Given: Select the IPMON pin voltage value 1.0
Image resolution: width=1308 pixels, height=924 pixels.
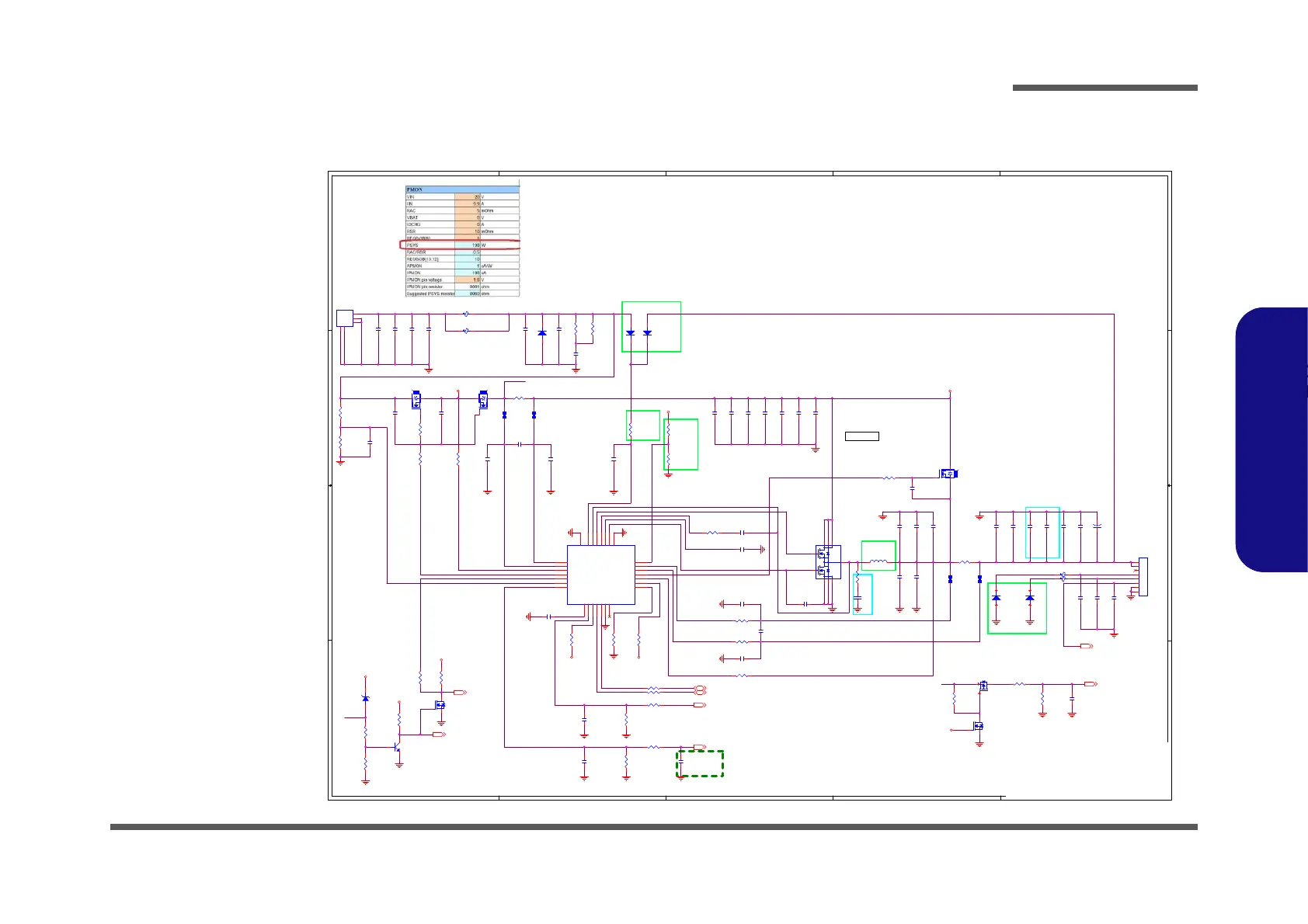Looking at the screenshot, I should tap(468, 280).
